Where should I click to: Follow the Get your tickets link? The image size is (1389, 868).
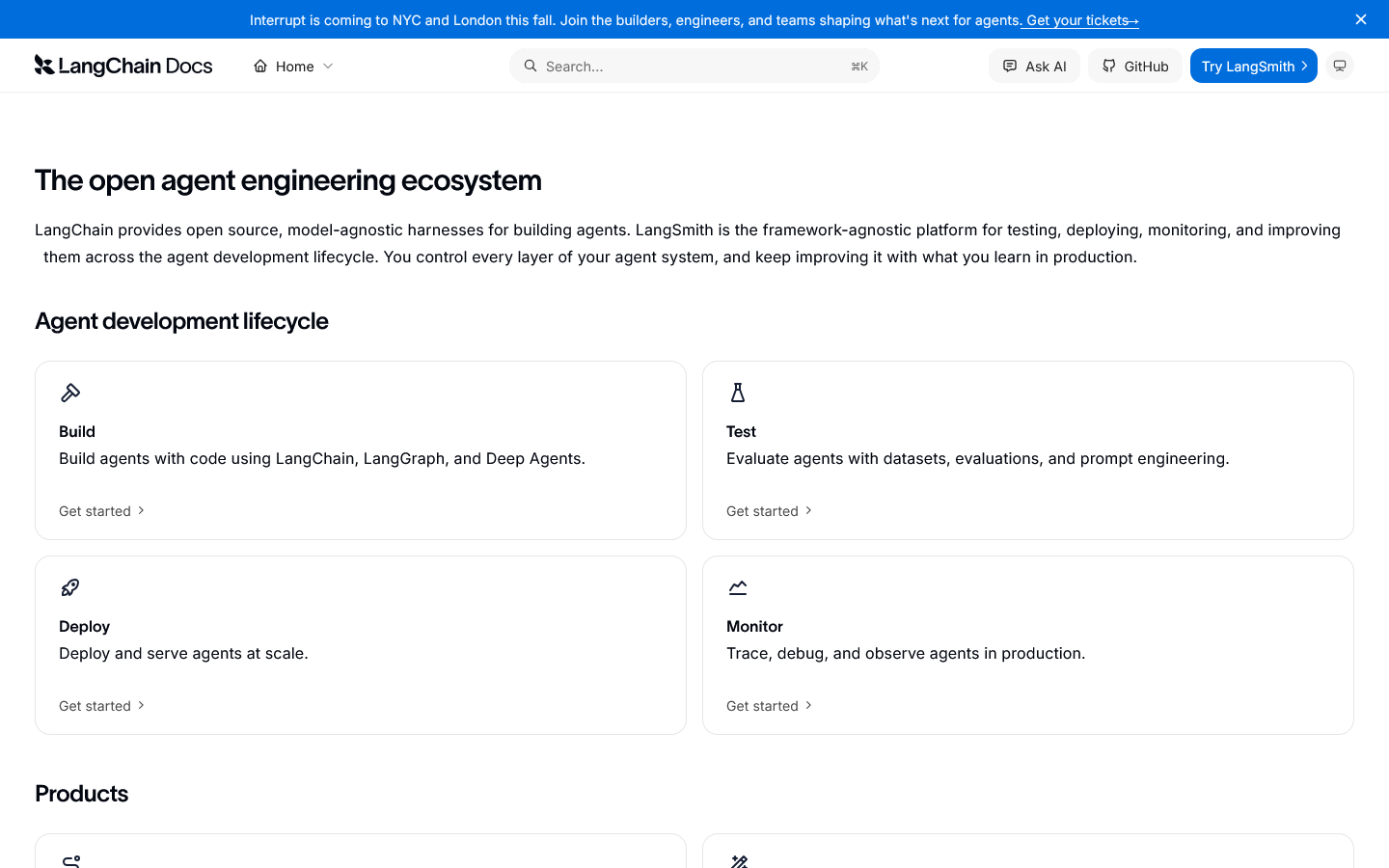[x=1080, y=20]
